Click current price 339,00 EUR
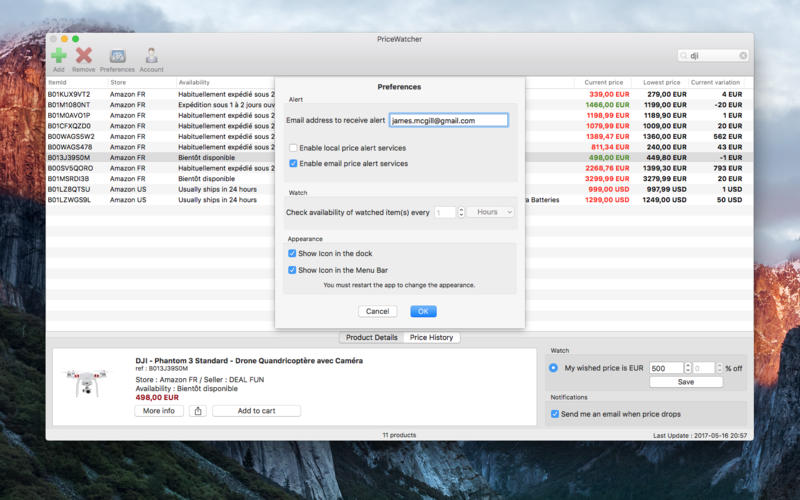800x500 pixels. pyautogui.click(x=609, y=94)
